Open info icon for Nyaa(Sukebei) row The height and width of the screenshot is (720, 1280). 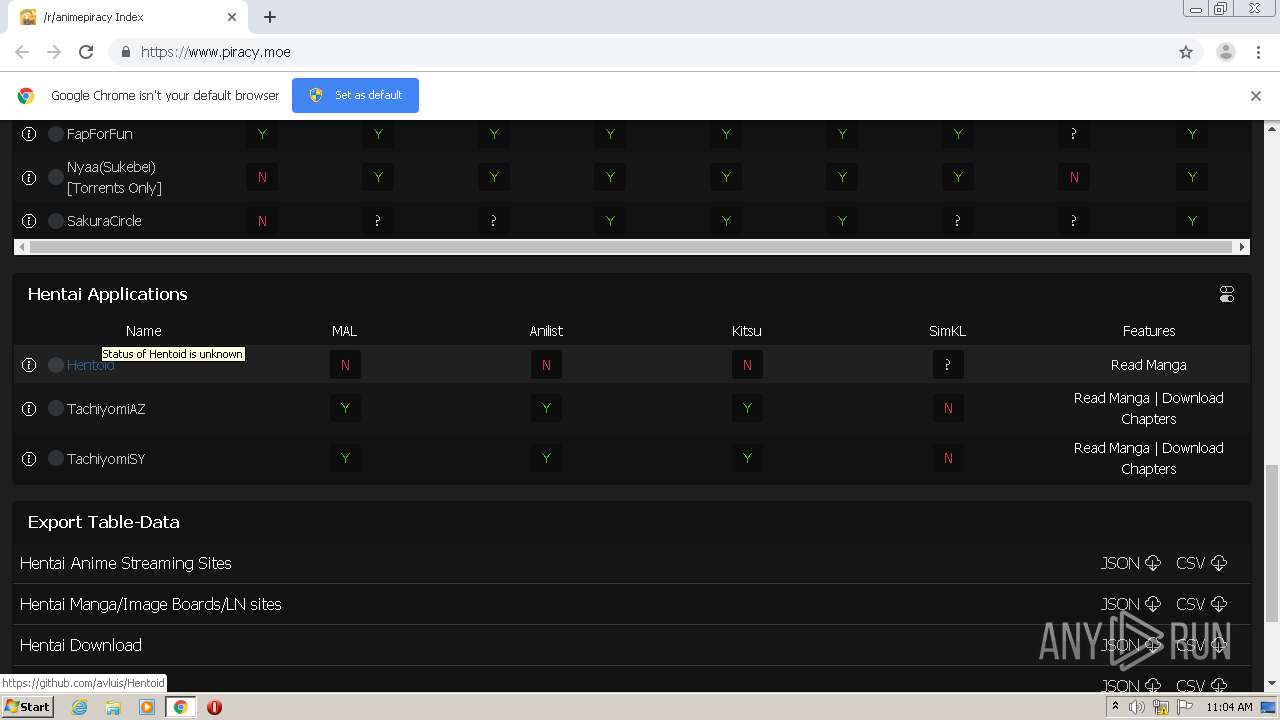[29, 177]
